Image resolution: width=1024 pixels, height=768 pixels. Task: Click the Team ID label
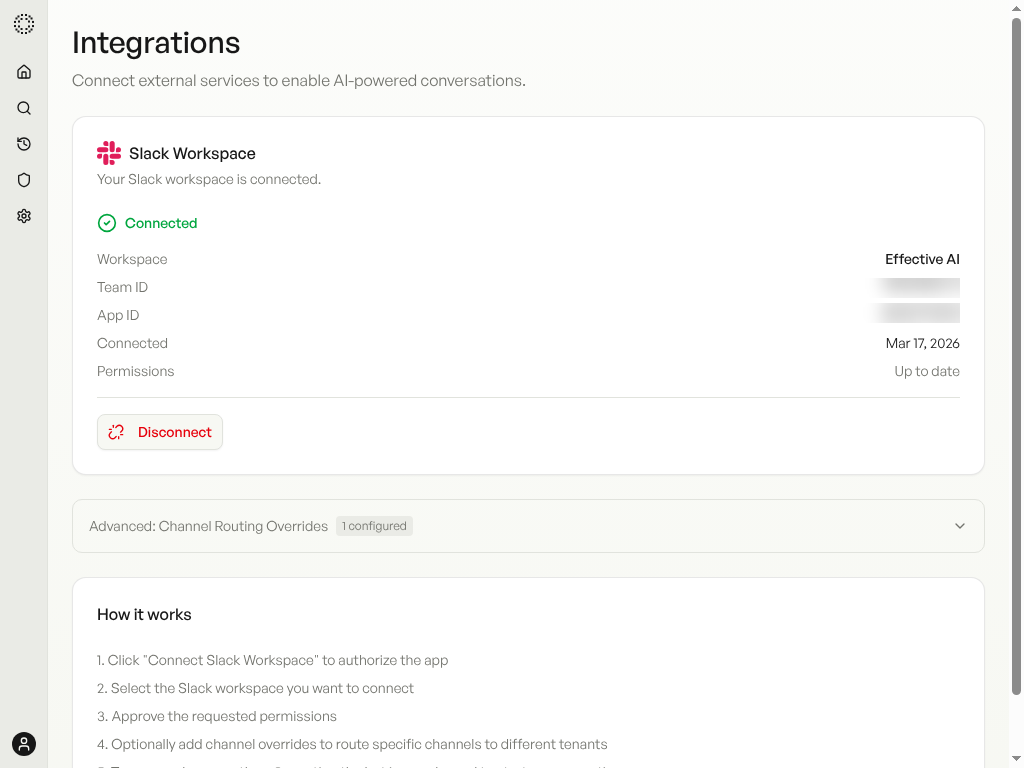(x=122, y=287)
